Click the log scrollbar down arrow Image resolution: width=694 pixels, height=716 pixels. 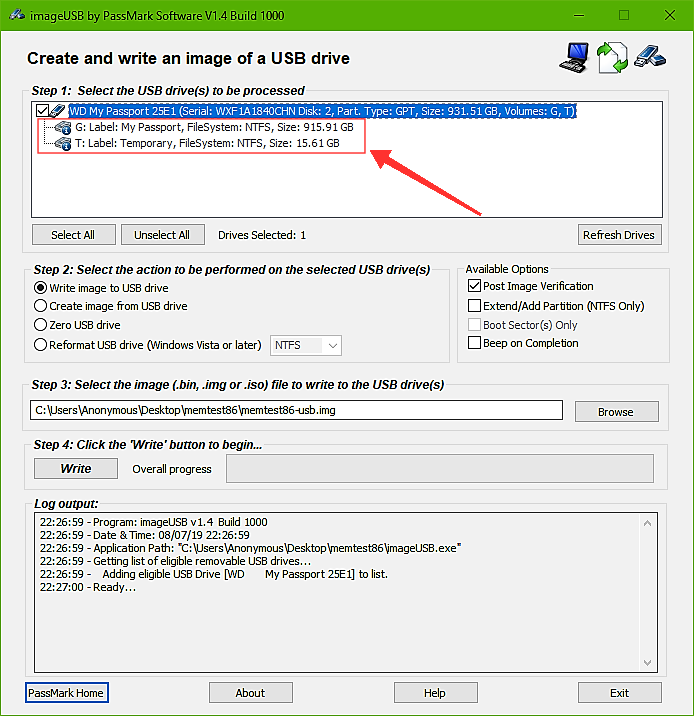[647, 662]
